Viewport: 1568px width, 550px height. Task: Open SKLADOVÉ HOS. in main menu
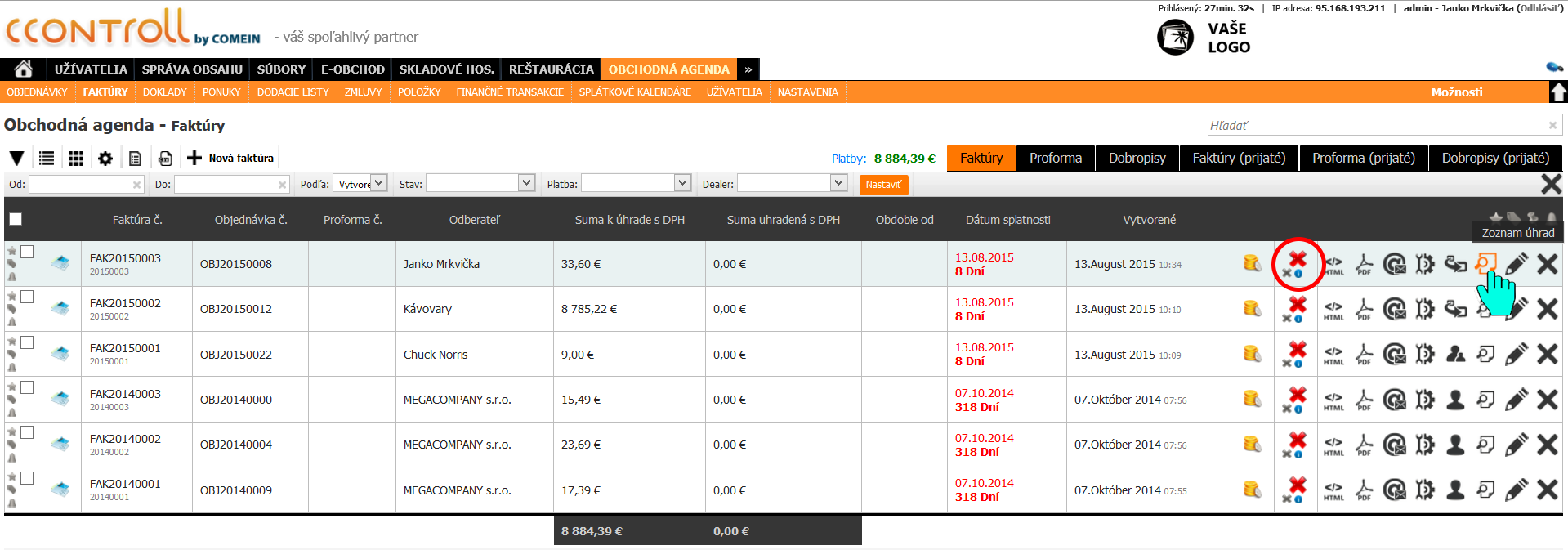click(446, 69)
